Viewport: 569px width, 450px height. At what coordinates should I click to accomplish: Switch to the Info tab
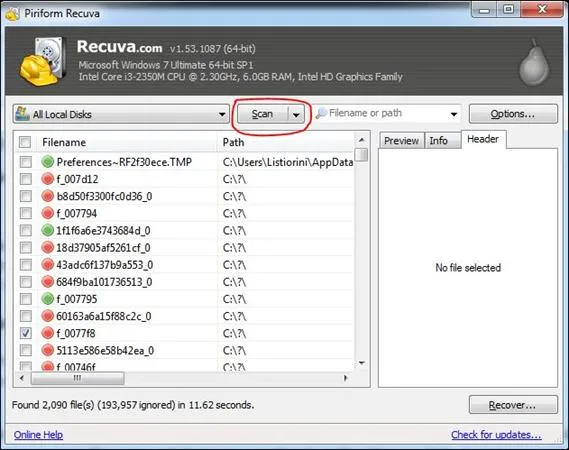438,141
